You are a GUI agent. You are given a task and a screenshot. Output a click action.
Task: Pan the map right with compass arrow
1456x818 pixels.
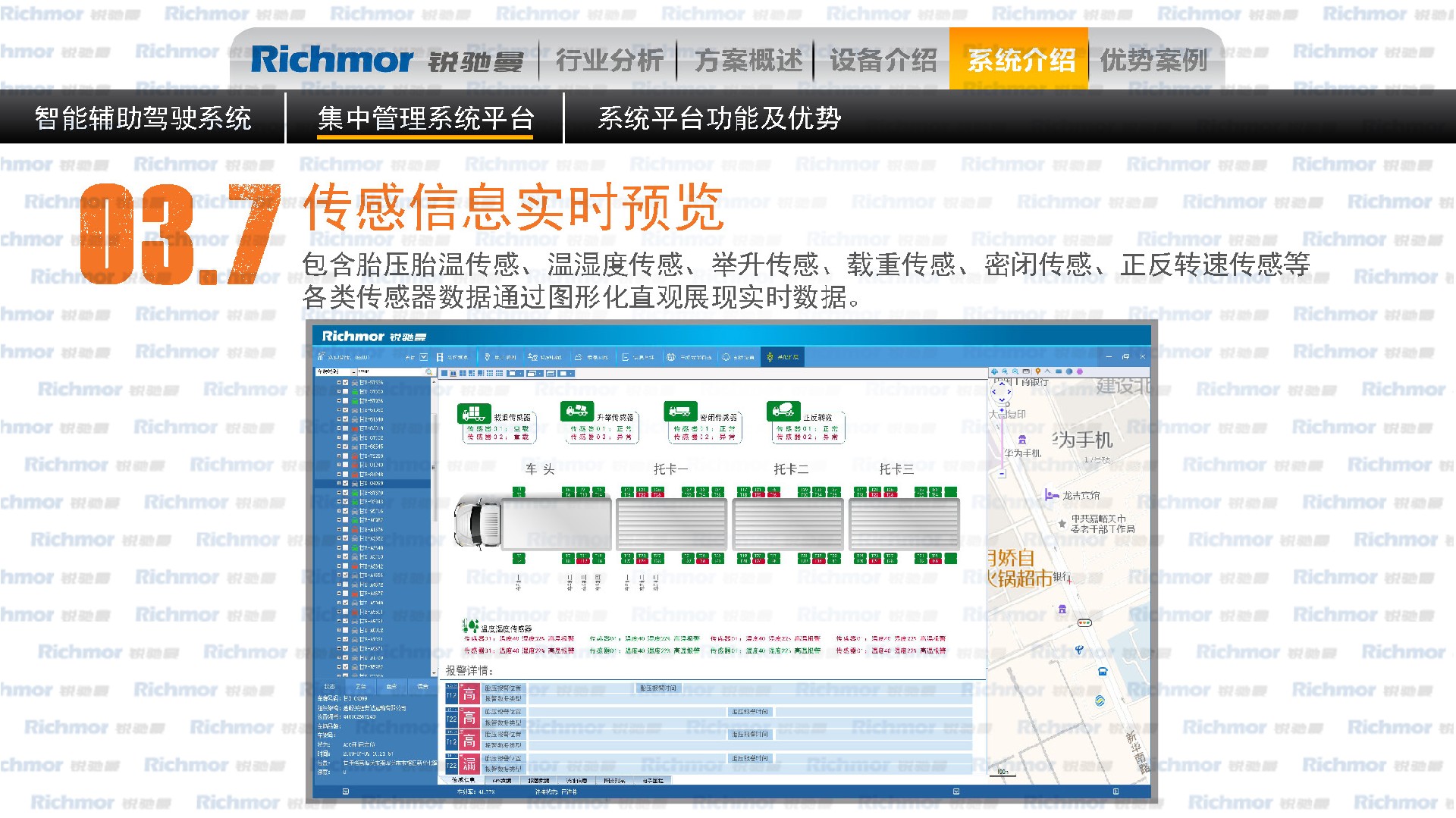[x=1009, y=392]
